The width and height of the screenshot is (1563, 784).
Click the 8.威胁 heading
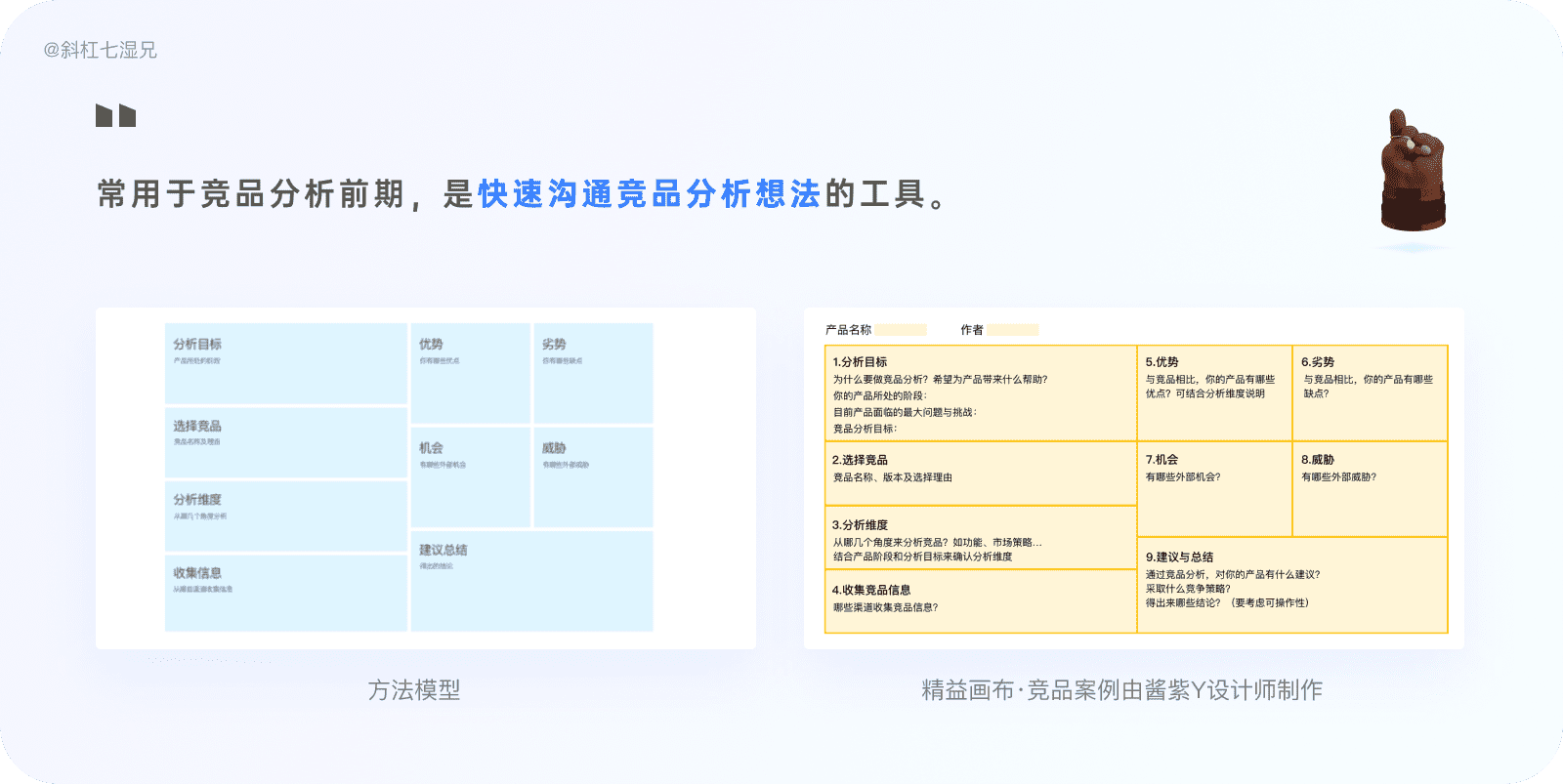[1317, 460]
